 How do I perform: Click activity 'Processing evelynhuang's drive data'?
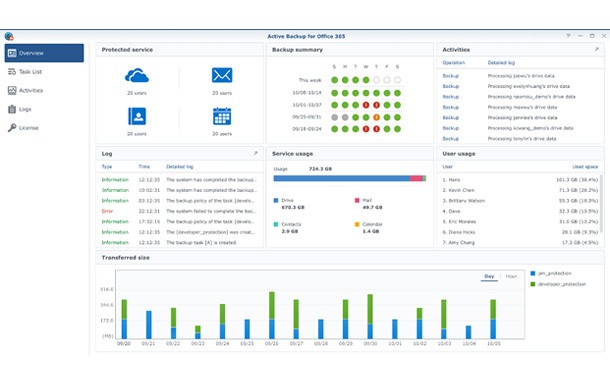click(x=529, y=86)
